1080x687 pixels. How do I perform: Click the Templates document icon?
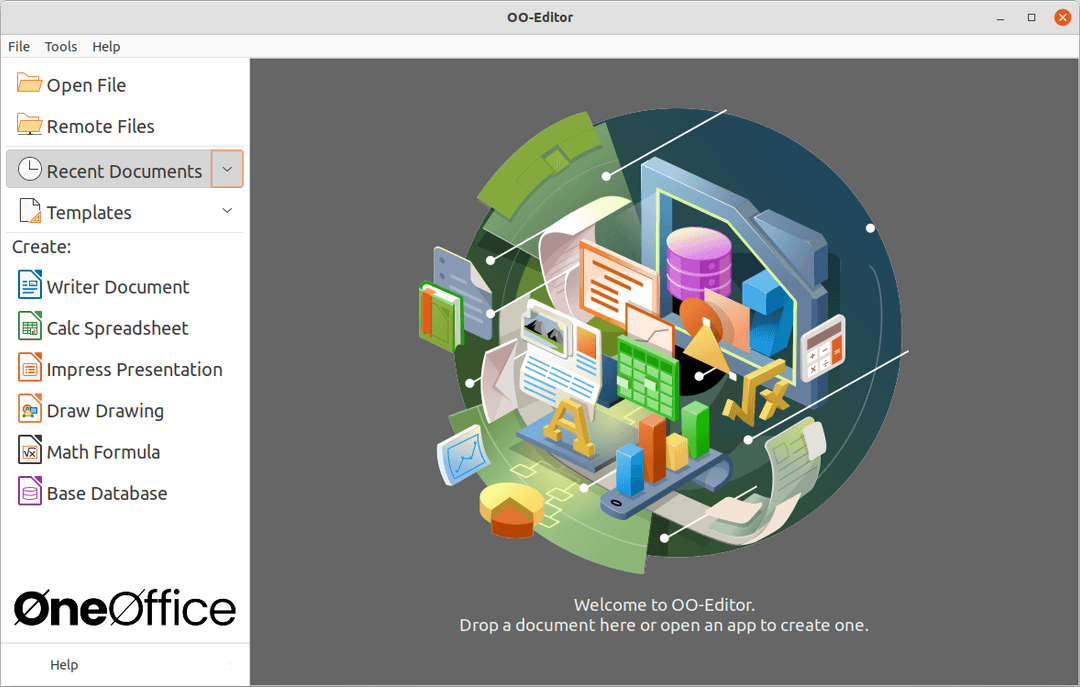point(30,211)
